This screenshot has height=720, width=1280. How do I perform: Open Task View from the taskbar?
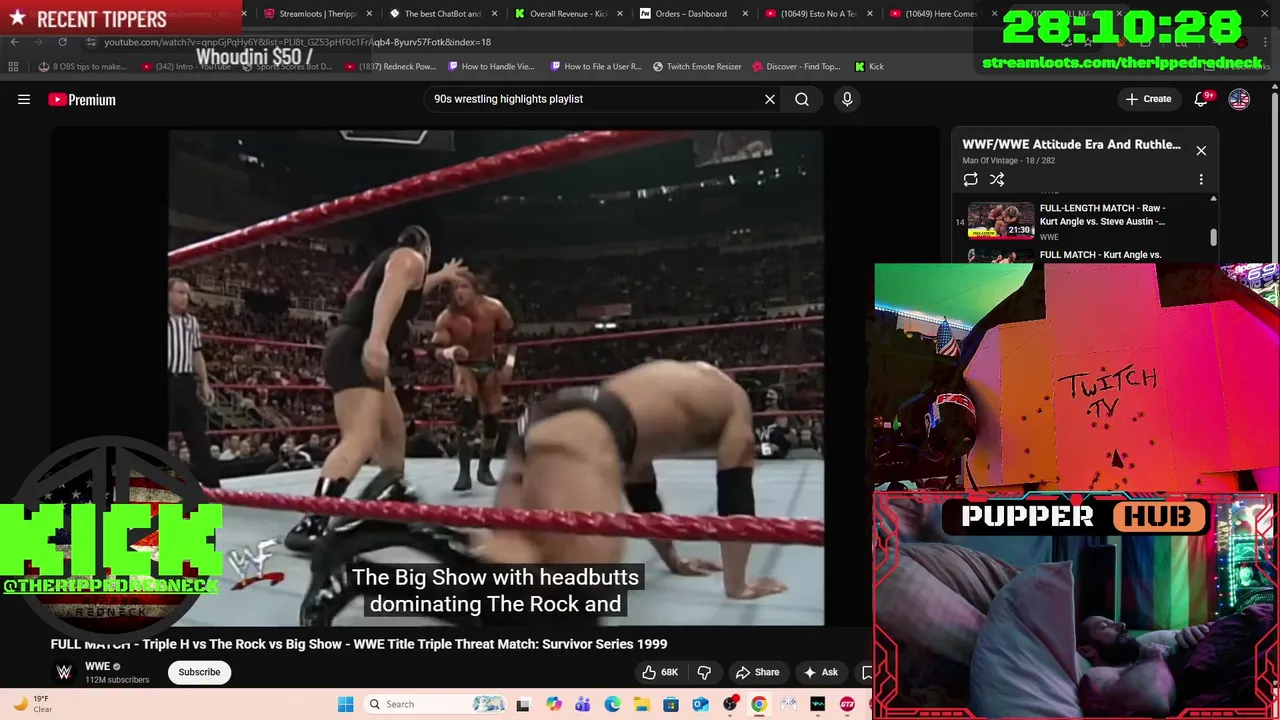pyautogui.click(x=522, y=704)
